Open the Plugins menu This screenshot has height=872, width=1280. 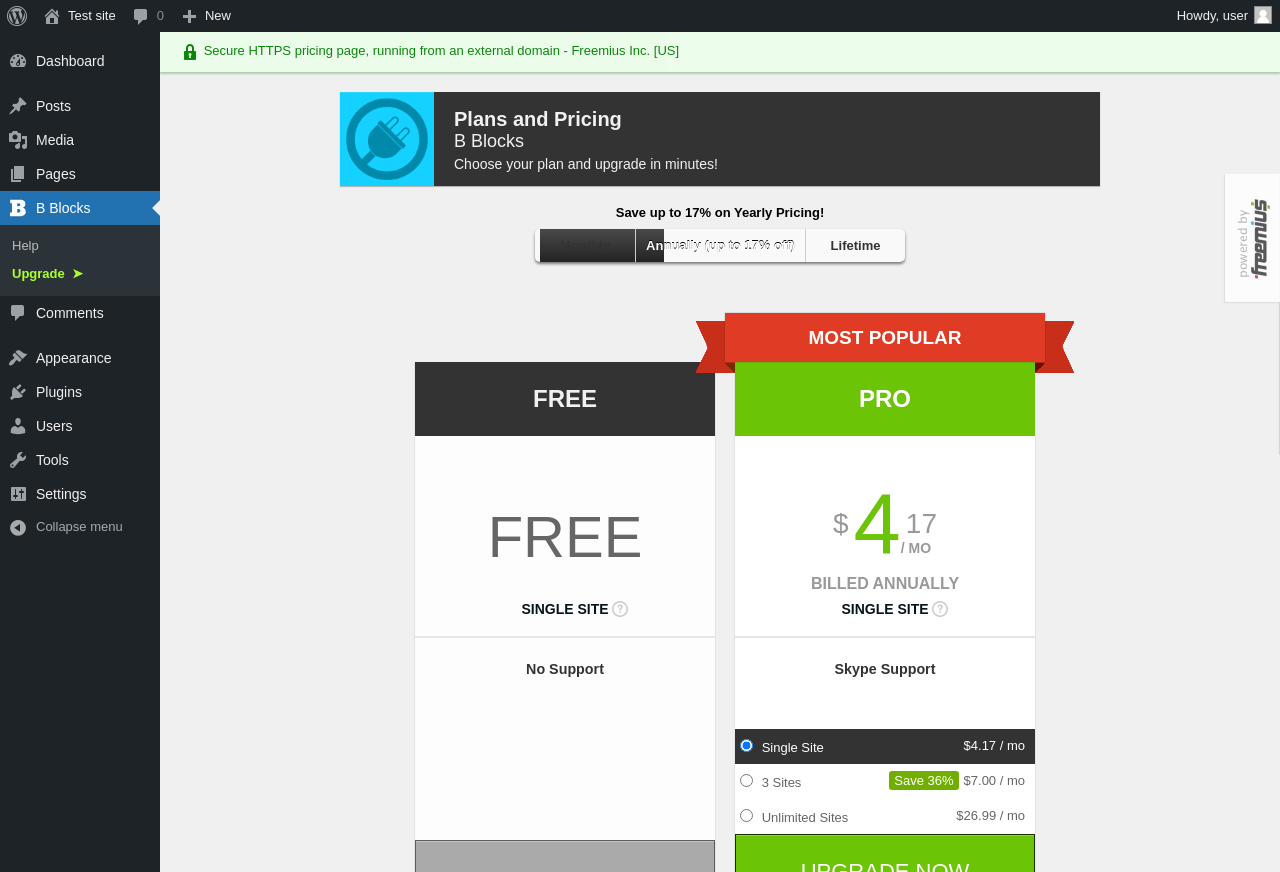pos(80,392)
